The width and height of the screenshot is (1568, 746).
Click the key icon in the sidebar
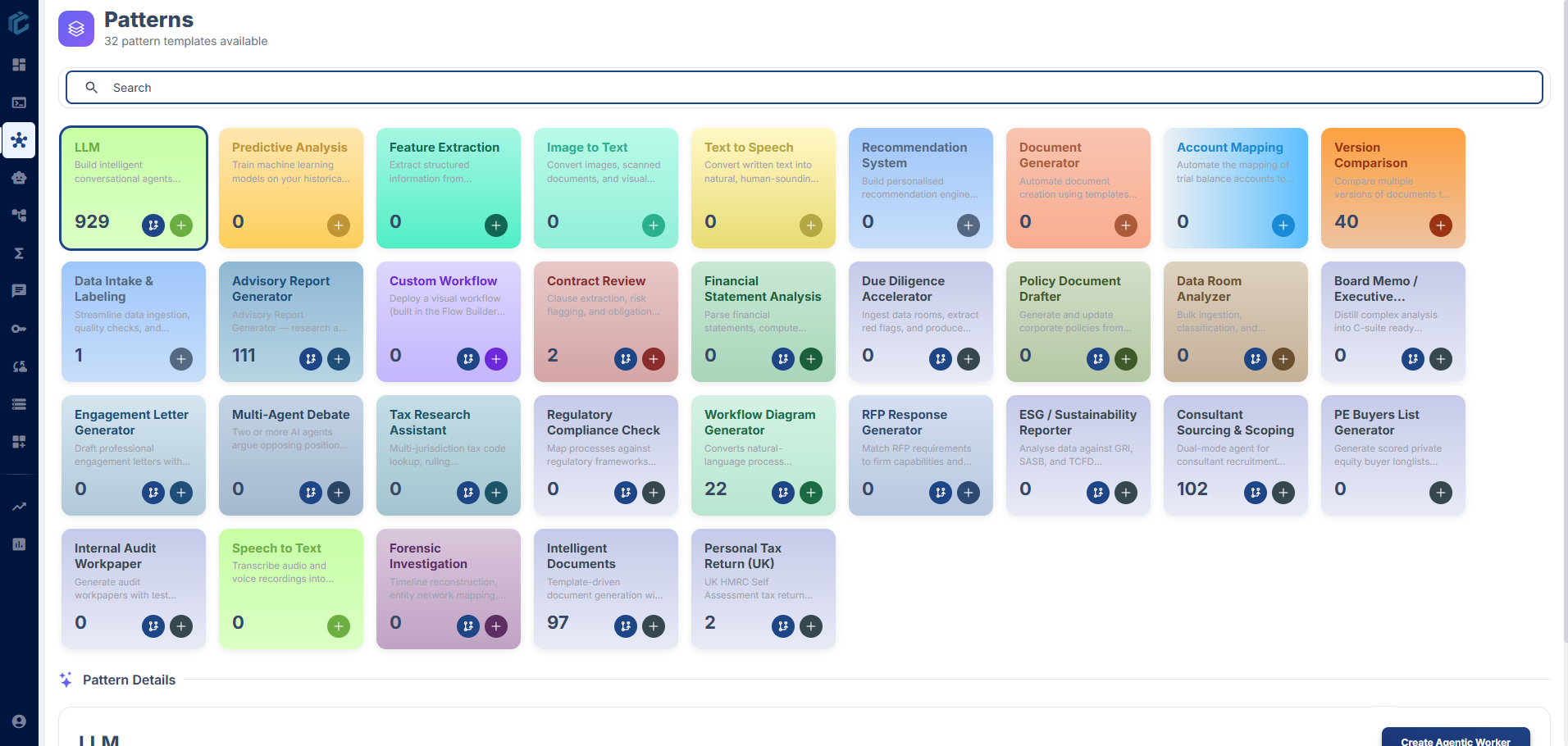(x=19, y=329)
